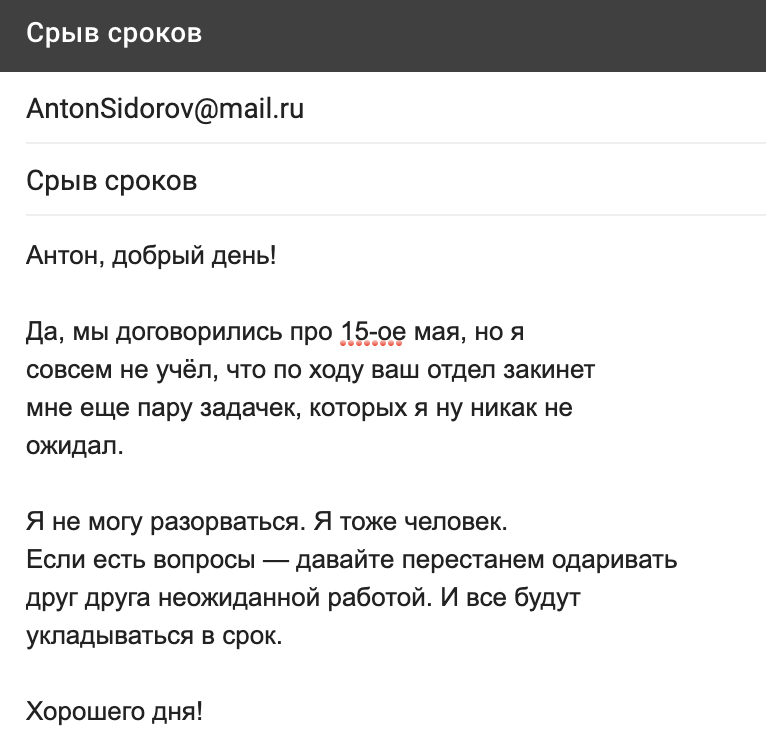Set cursor at the word 'ожидал.'
The width and height of the screenshot is (766, 752).
pyautogui.click(x=75, y=446)
